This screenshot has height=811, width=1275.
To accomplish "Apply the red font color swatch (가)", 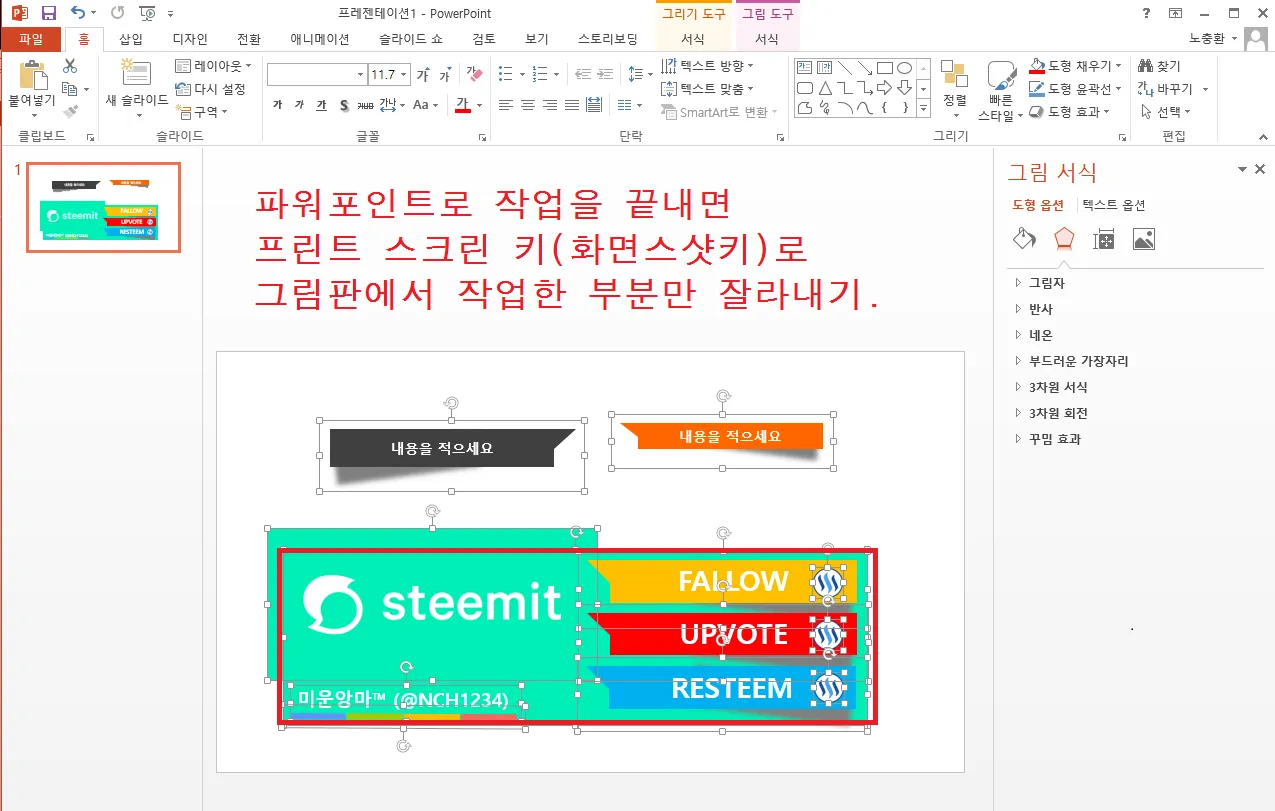I will (x=463, y=106).
